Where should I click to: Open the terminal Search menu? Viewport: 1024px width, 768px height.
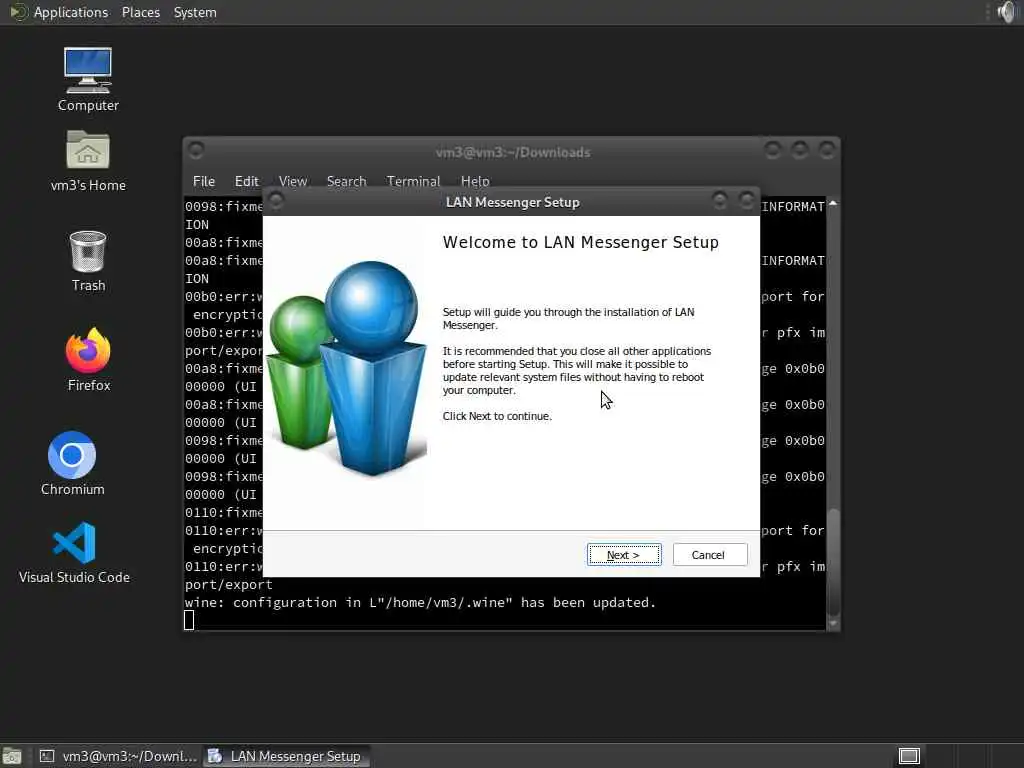(346, 181)
